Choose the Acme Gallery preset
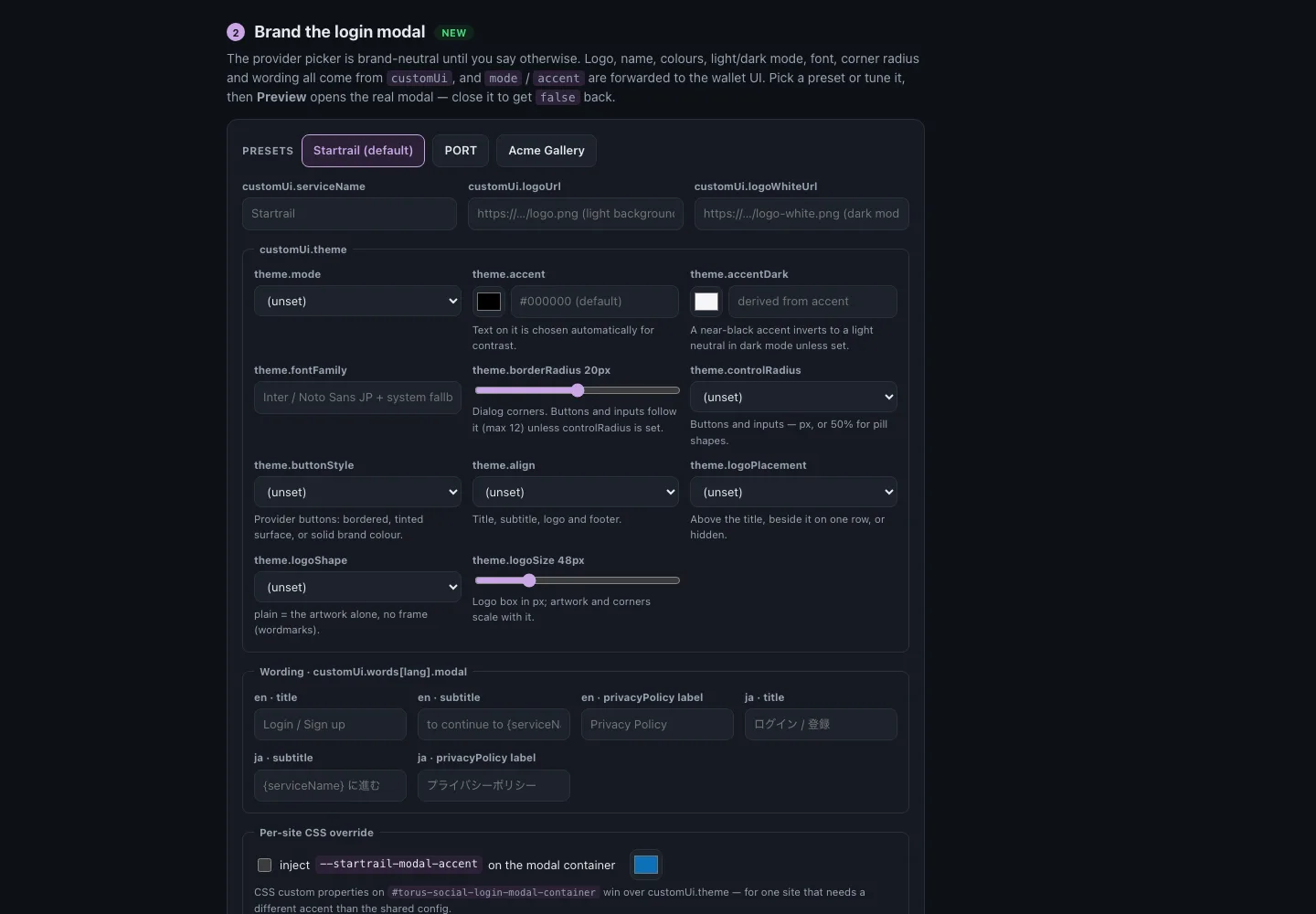This screenshot has width=1316, height=914. 547,151
